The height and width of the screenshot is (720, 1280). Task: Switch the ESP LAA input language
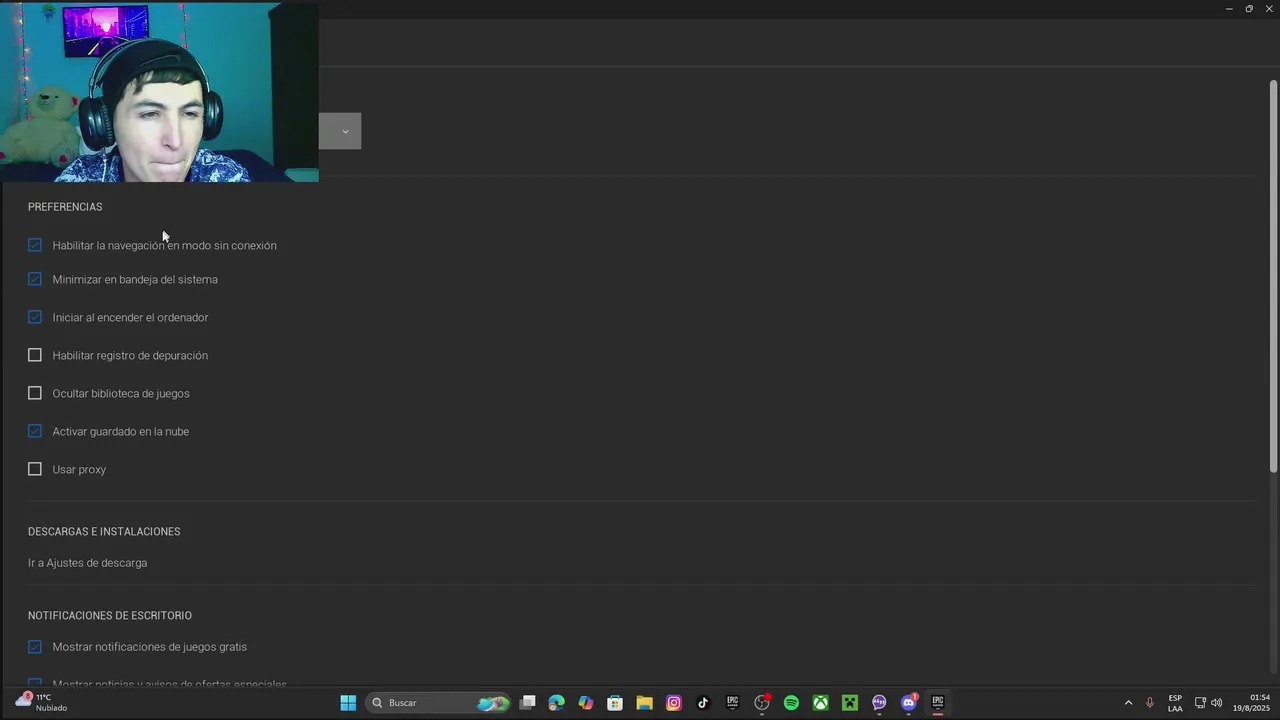click(x=1175, y=703)
